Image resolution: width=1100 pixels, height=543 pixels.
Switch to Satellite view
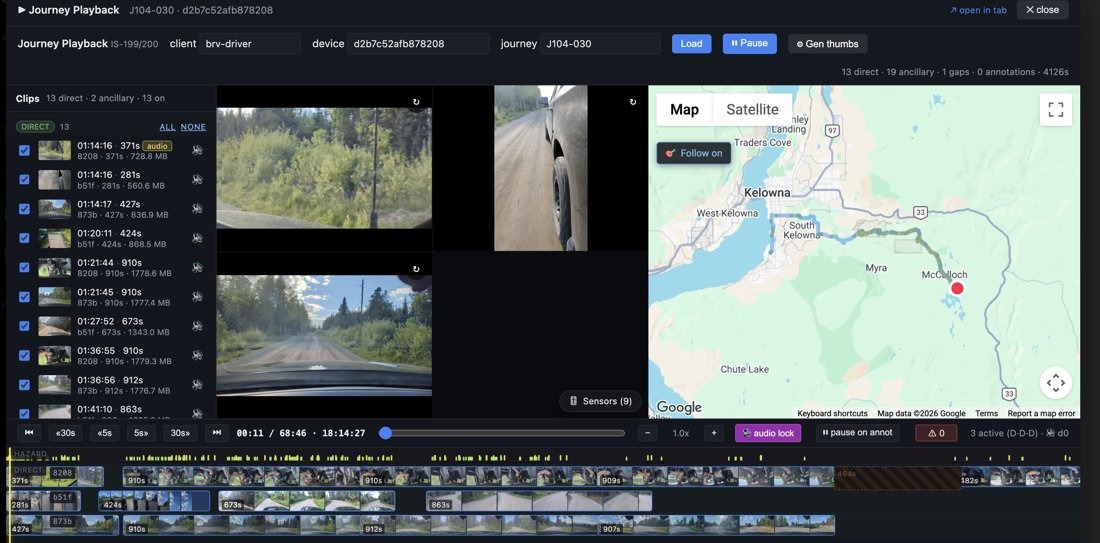[752, 109]
